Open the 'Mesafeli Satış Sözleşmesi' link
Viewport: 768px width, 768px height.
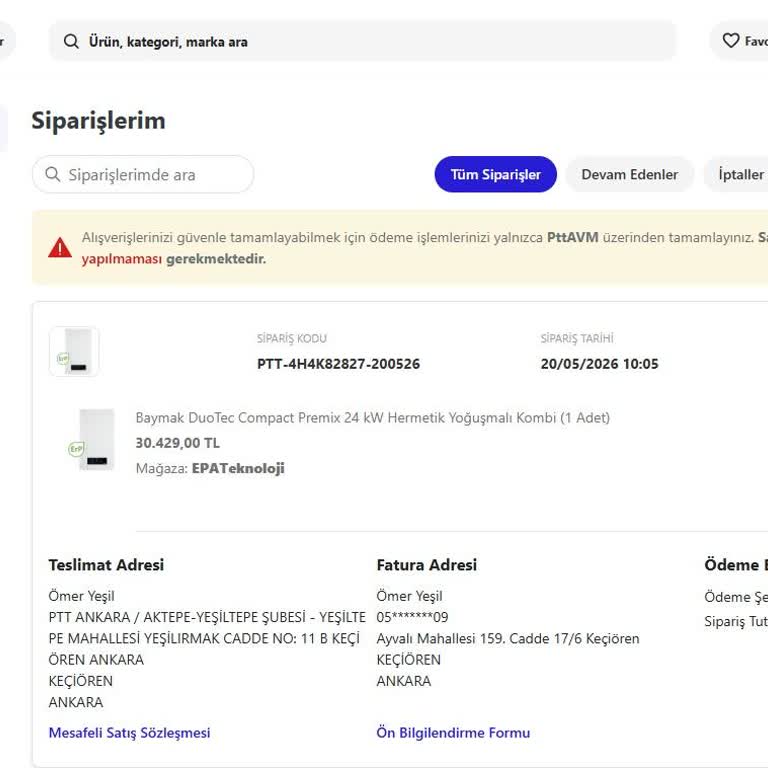click(129, 733)
